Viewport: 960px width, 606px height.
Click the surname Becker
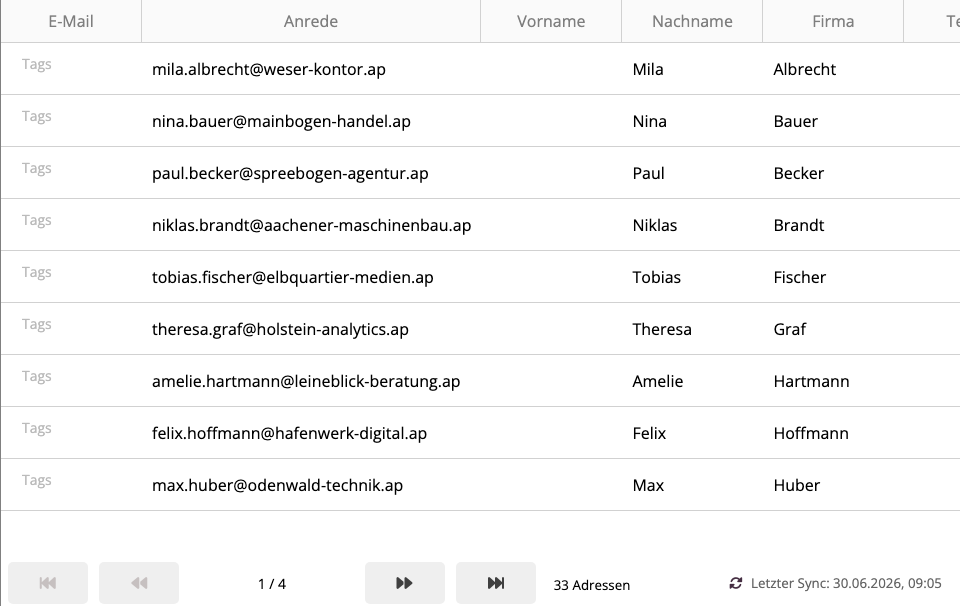click(x=798, y=173)
